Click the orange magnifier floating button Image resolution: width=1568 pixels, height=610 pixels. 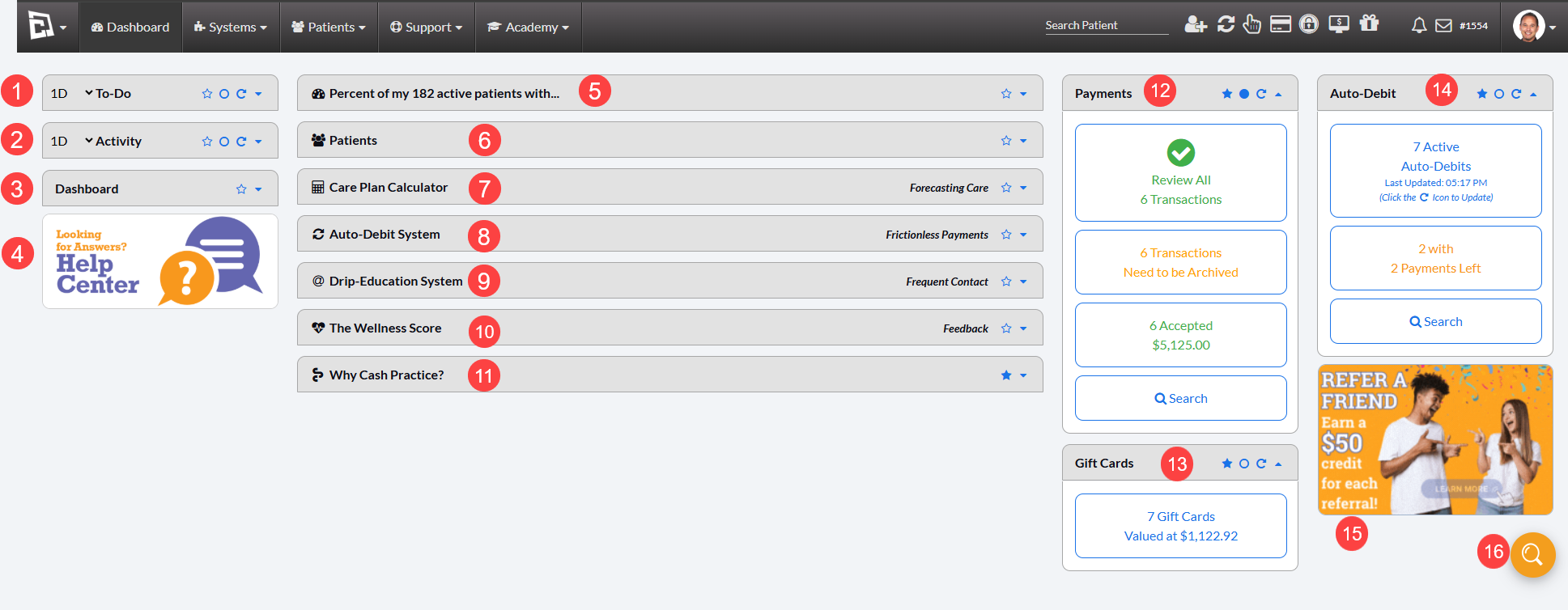click(x=1532, y=554)
